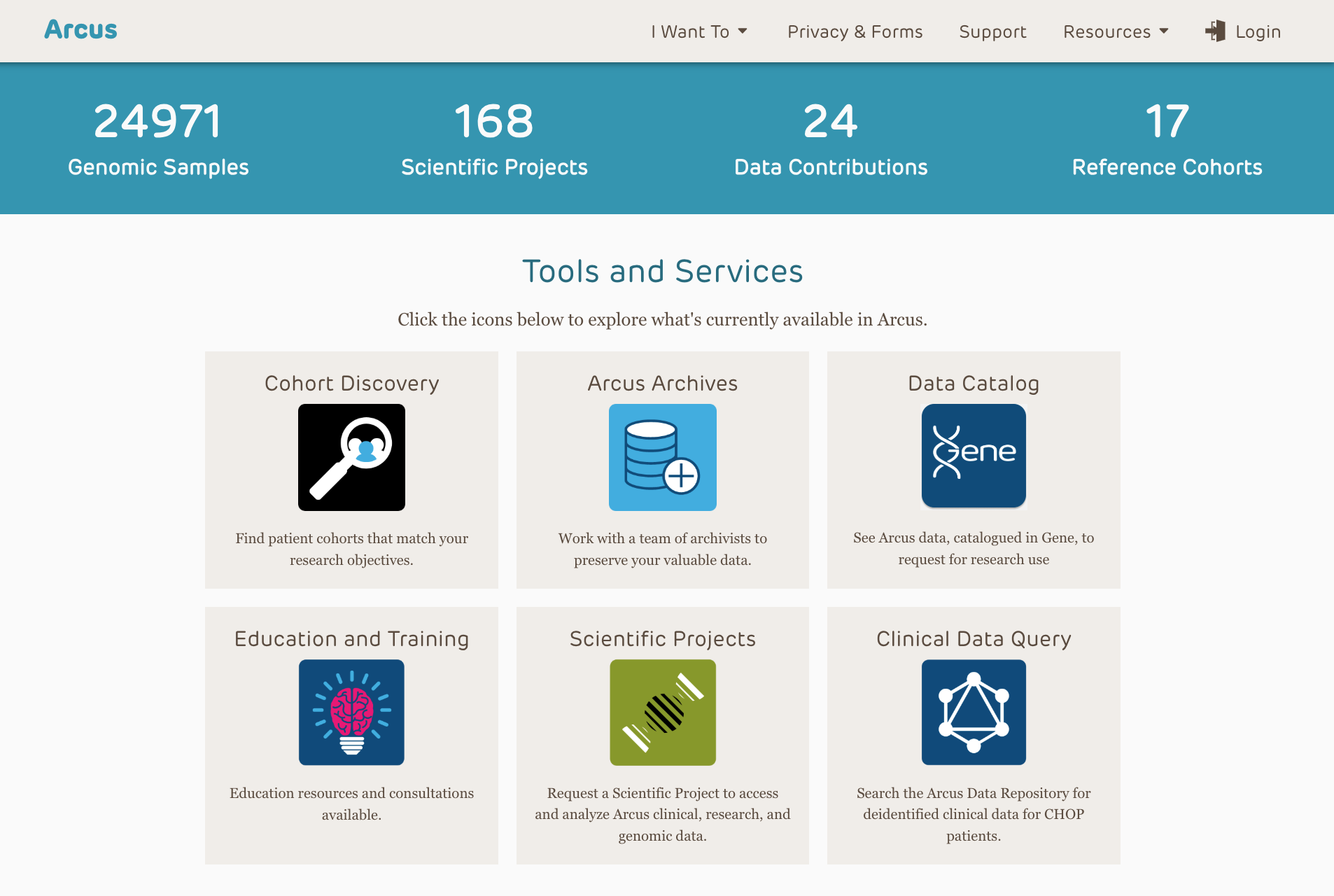Image resolution: width=1334 pixels, height=896 pixels.
Task: Select the Education and Training brain lightbulb icon
Action: (351, 712)
